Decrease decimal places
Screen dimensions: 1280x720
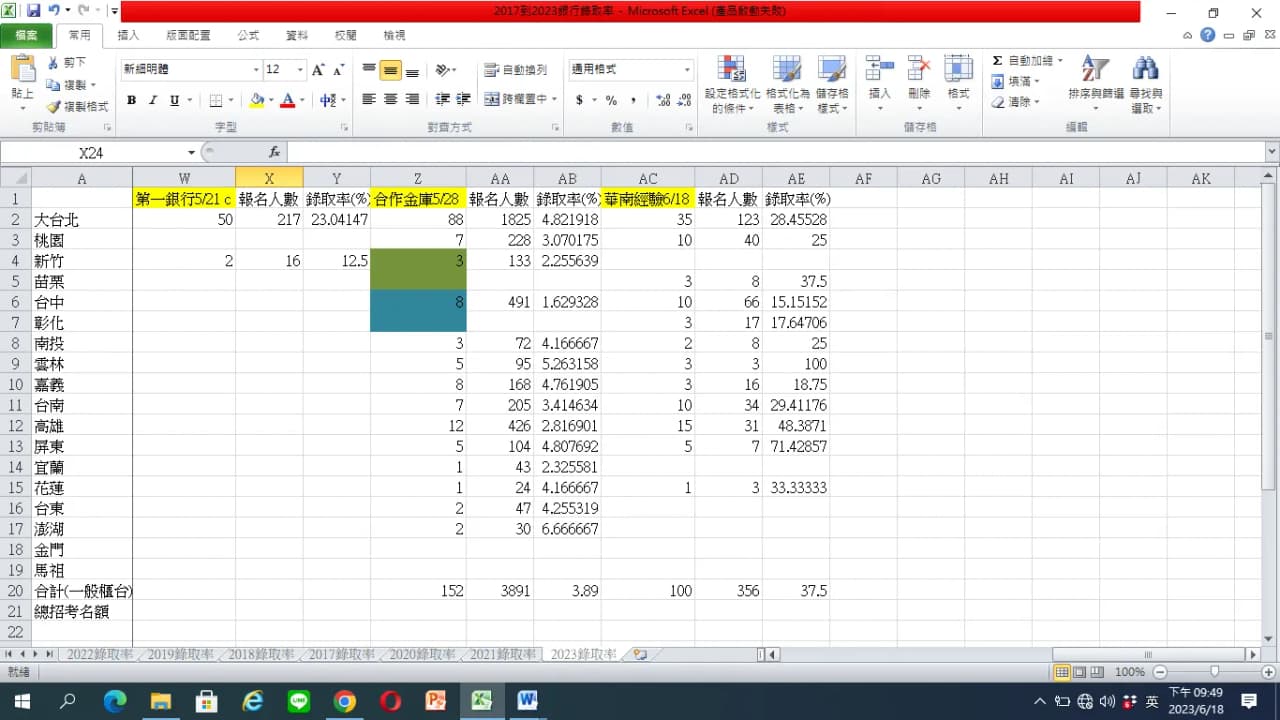(684, 100)
